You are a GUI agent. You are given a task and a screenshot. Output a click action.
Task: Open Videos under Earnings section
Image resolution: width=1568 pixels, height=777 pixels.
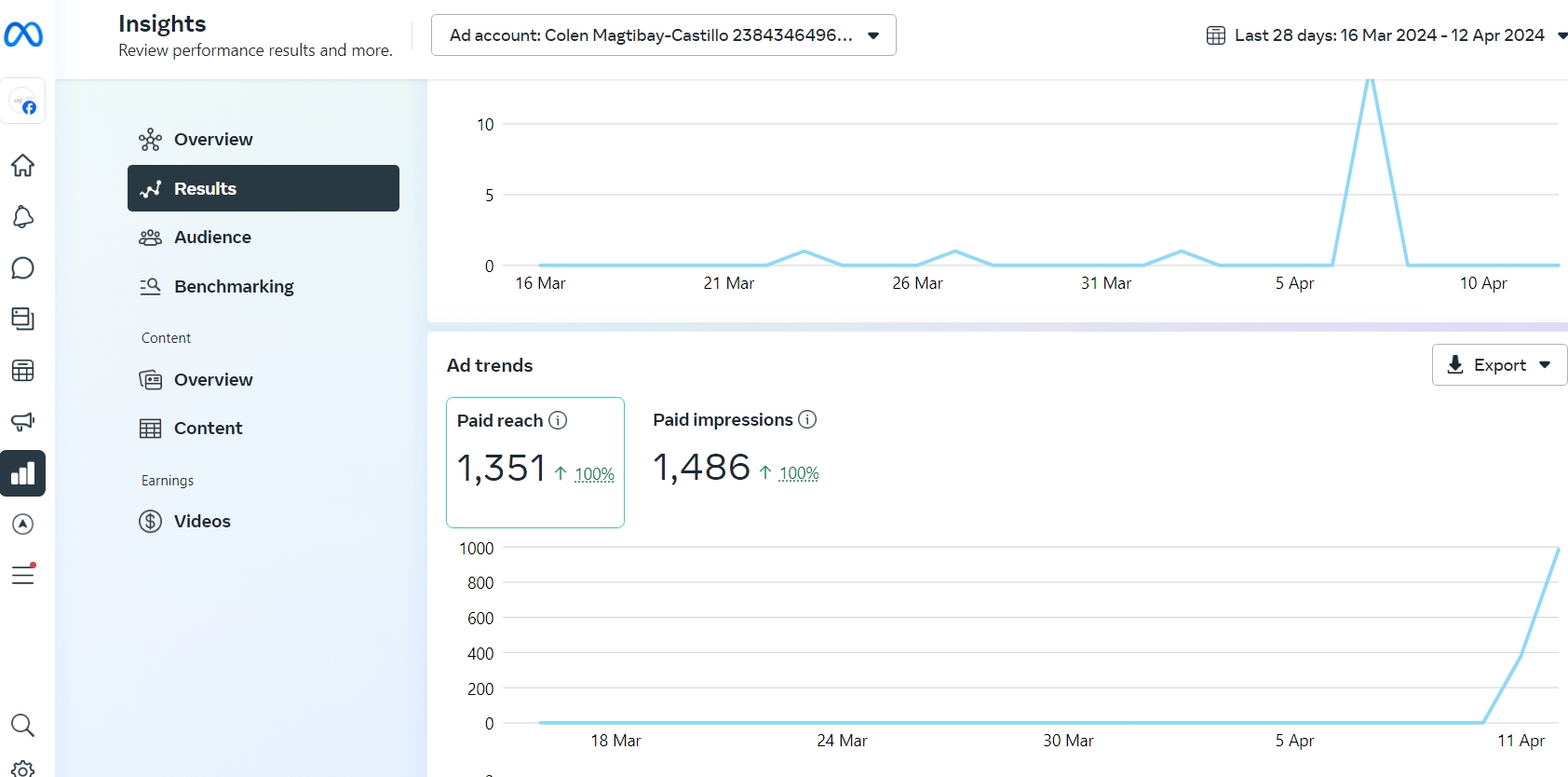pyautogui.click(x=264, y=521)
